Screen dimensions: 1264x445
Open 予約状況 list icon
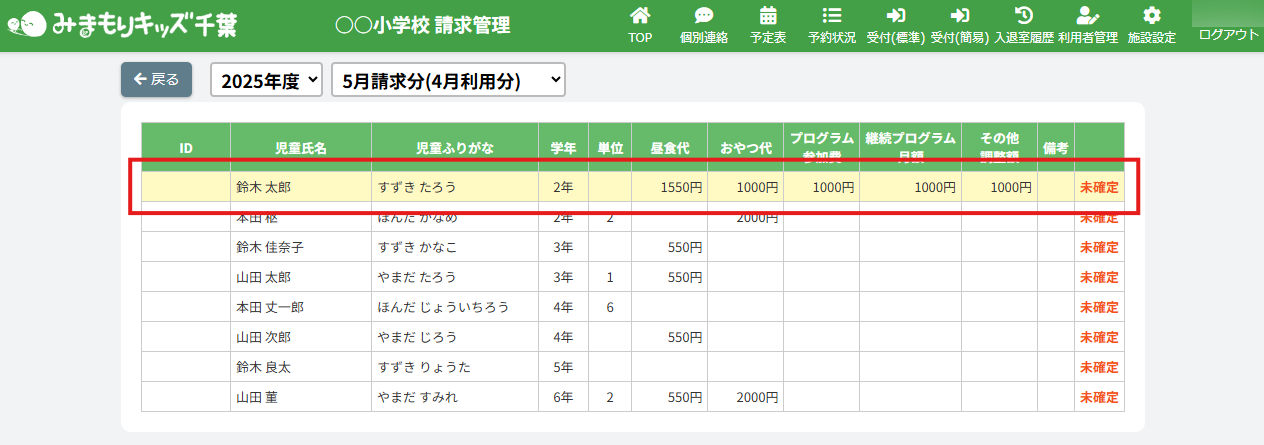click(831, 16)
